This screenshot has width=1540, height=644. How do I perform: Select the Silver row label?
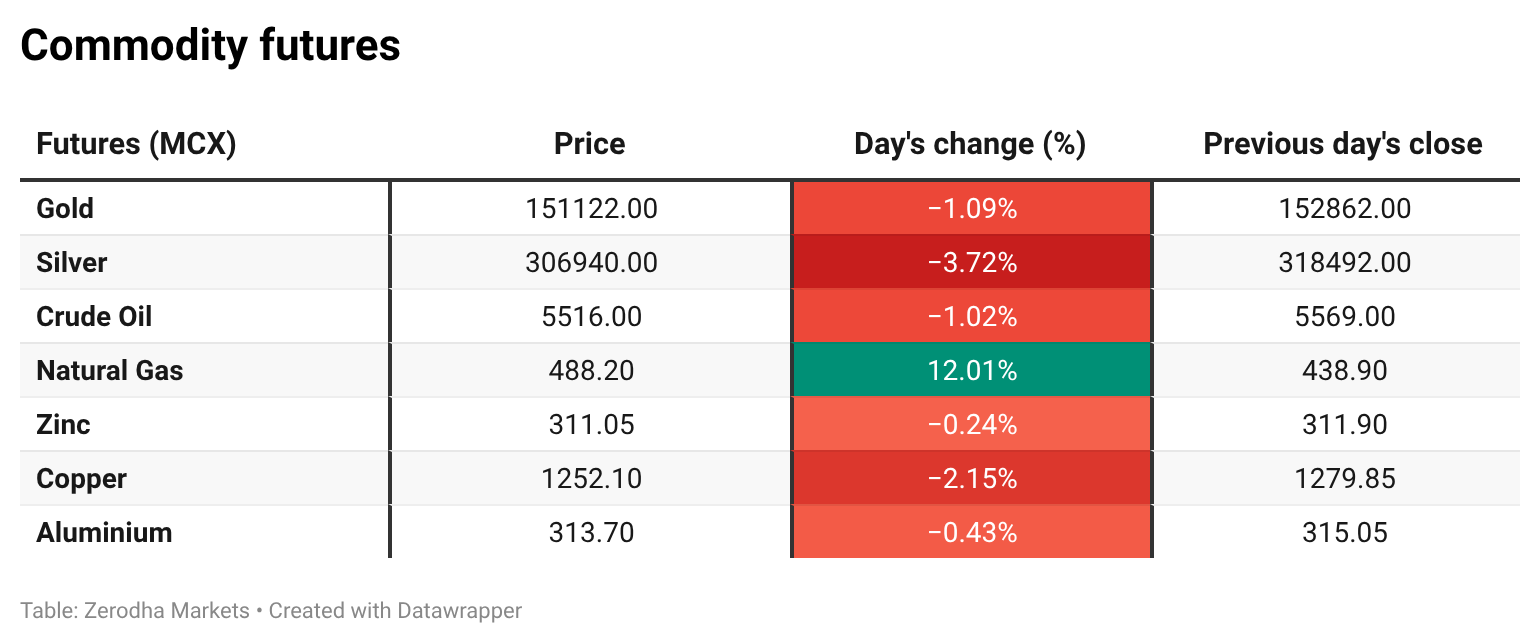[72, 263]
